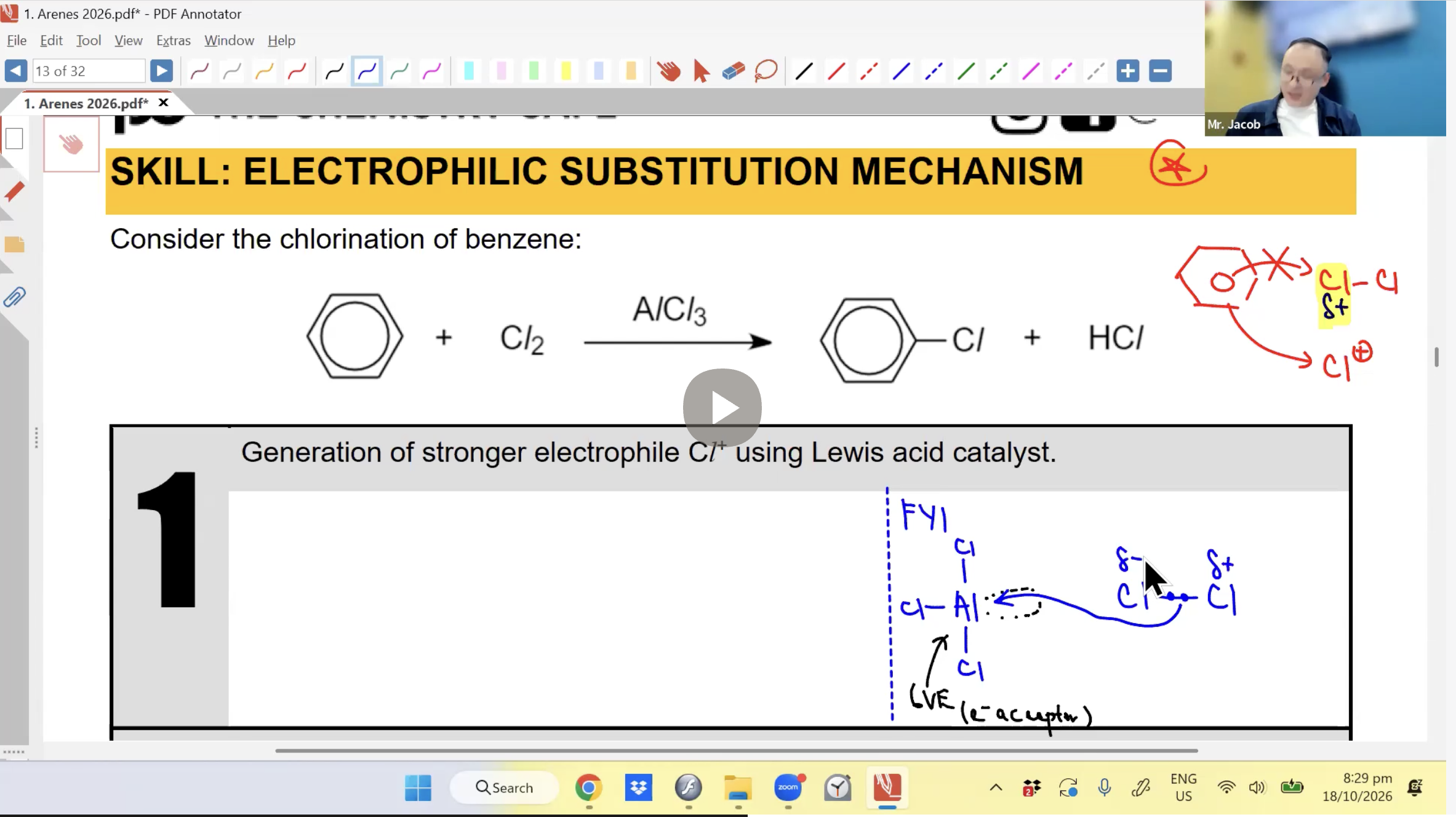Add tool with plus button
This screenshot has height=817, width=1456.
click(x=1128, y=71)
